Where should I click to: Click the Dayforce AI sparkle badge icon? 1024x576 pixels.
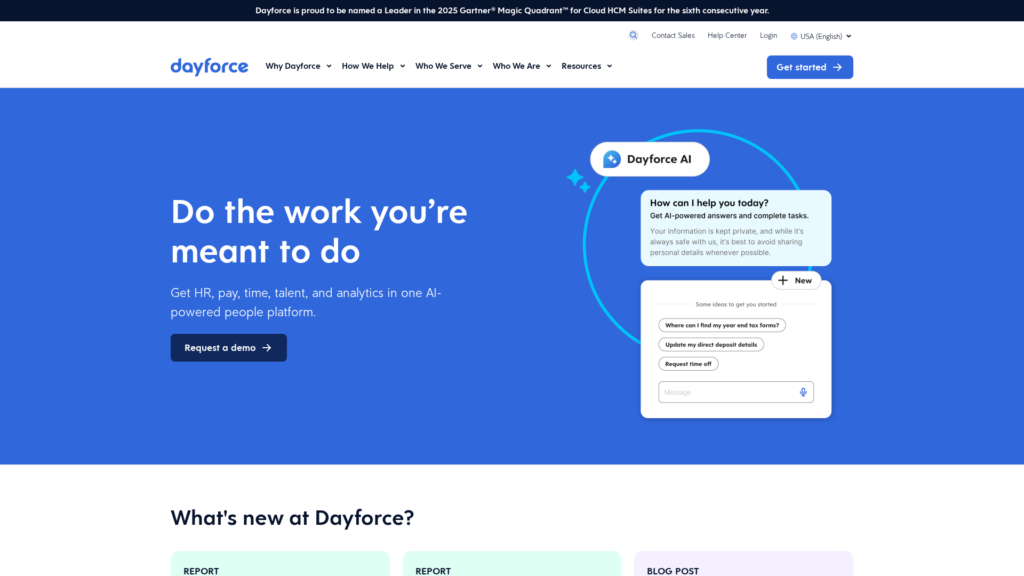pos(612,158)
